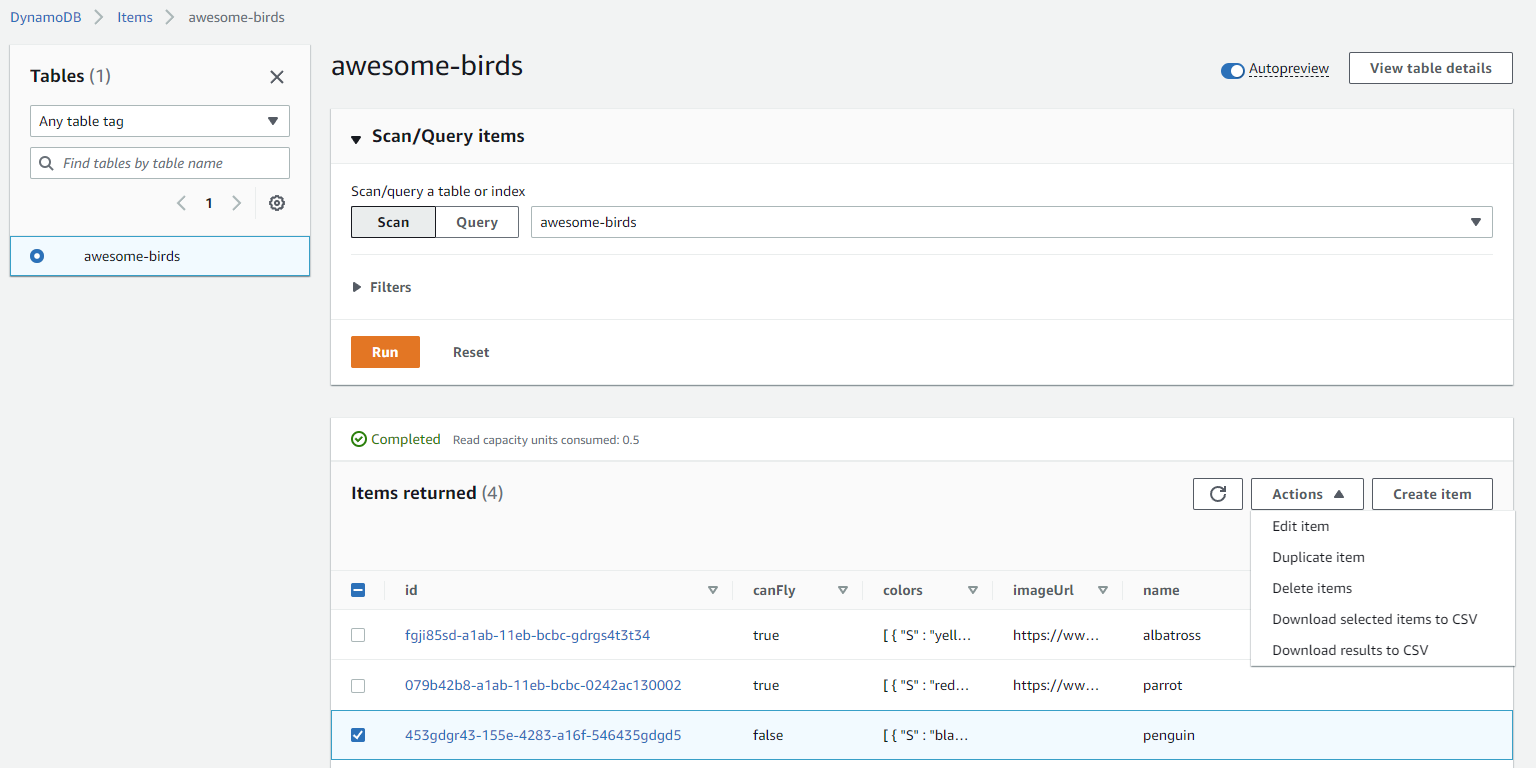Click the false canFly value for penguin

pos(768,735)
